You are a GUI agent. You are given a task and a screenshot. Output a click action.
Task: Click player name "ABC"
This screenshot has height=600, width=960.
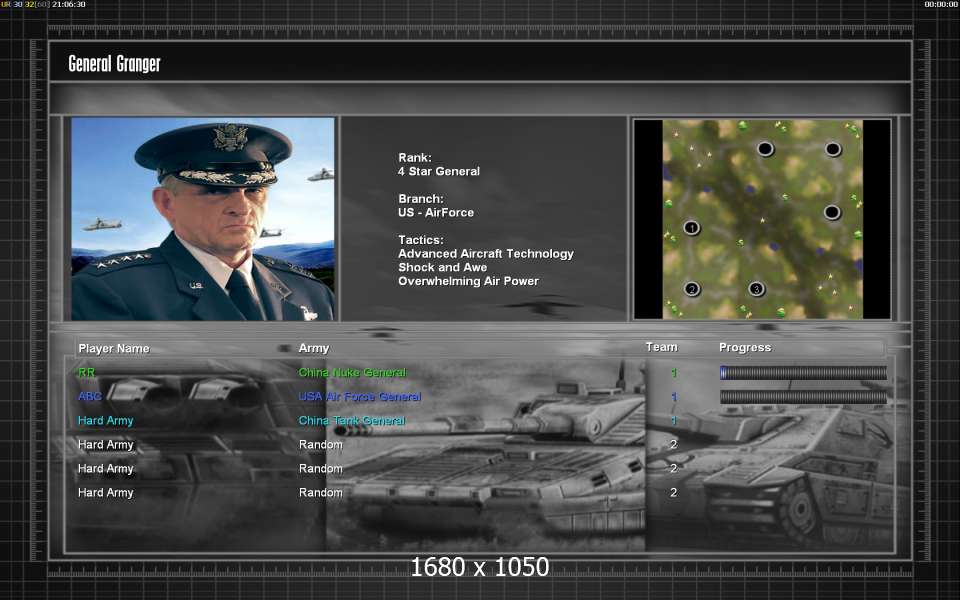pos(89,396)
